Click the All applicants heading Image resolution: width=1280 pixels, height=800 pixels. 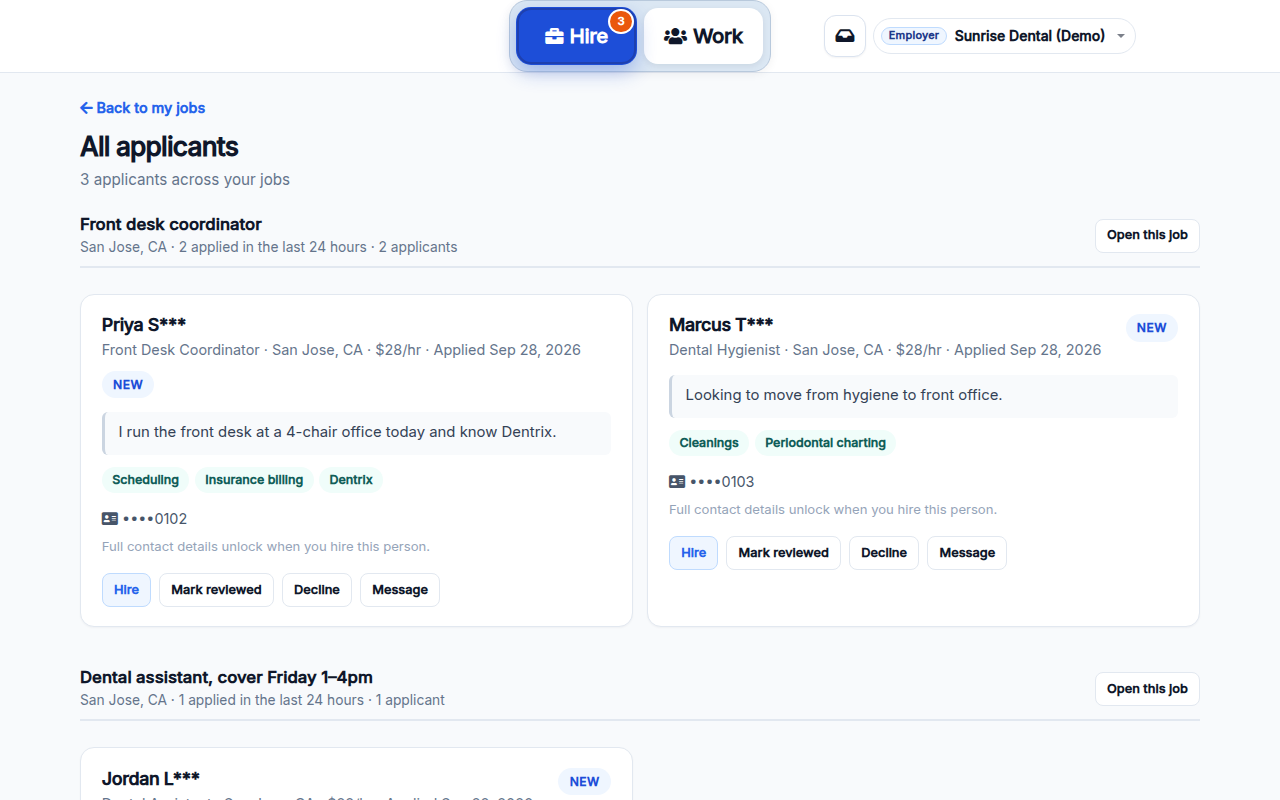coord(159,147)
